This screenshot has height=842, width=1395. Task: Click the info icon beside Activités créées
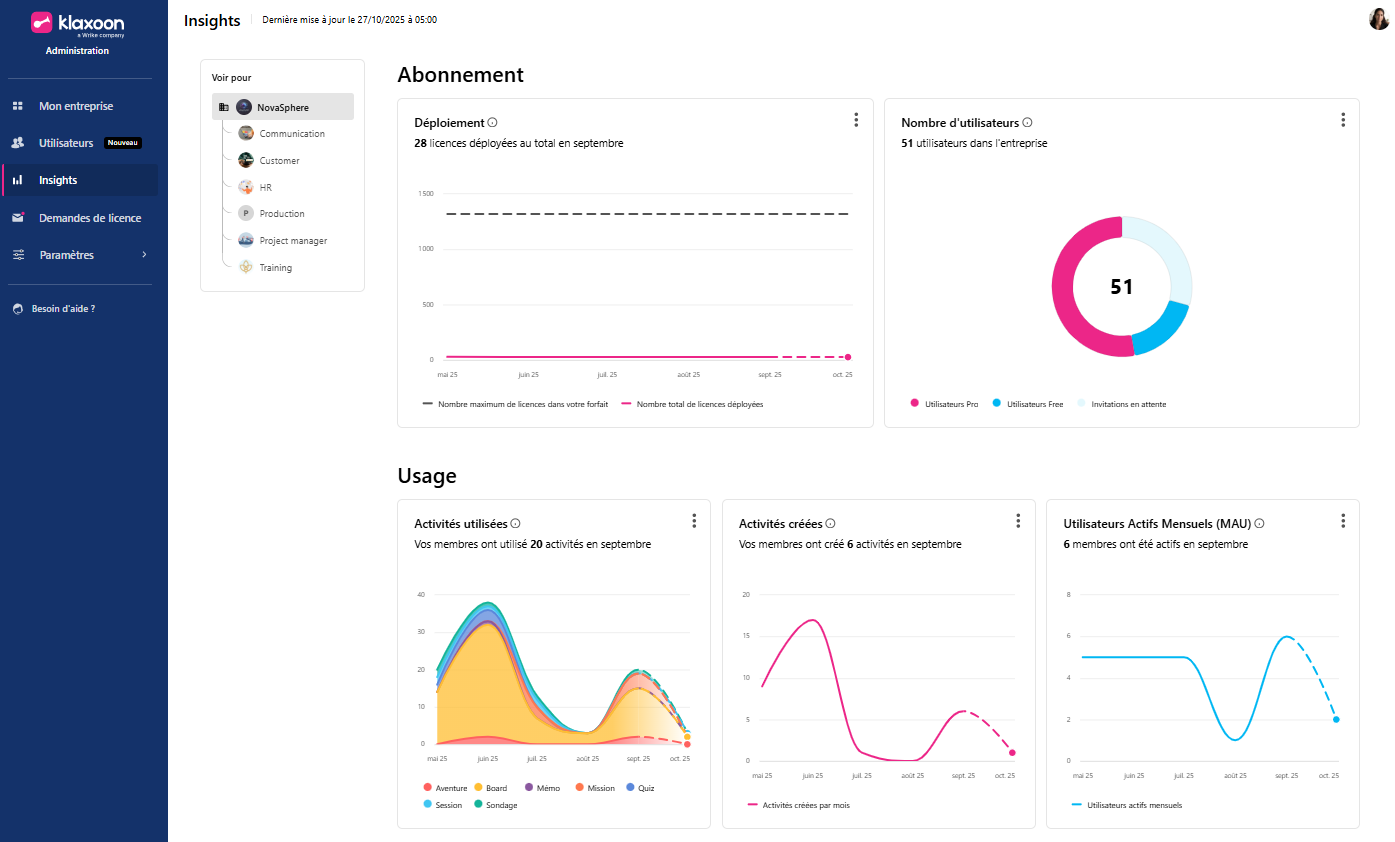click(x=830, y=523)
